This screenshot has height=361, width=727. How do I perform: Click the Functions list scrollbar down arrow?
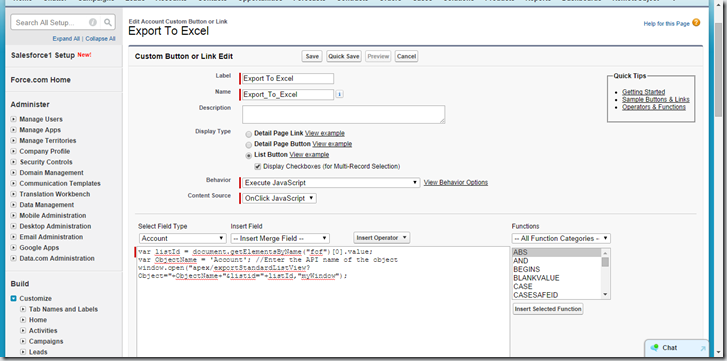(605, 295)
